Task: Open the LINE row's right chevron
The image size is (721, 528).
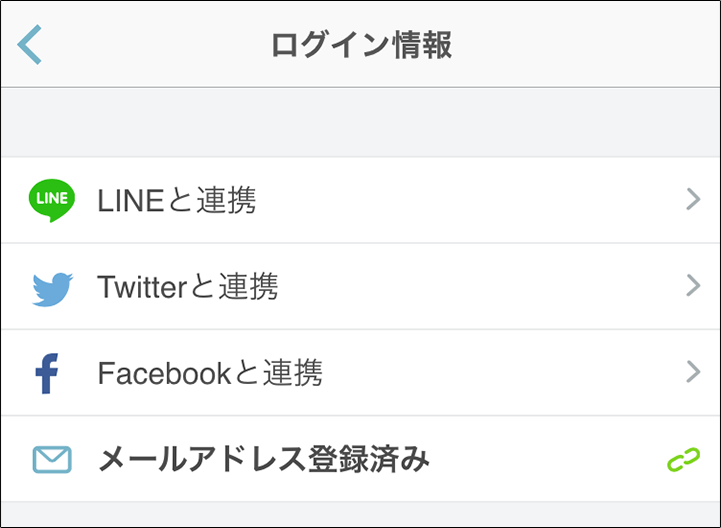Action: (693, 200)
